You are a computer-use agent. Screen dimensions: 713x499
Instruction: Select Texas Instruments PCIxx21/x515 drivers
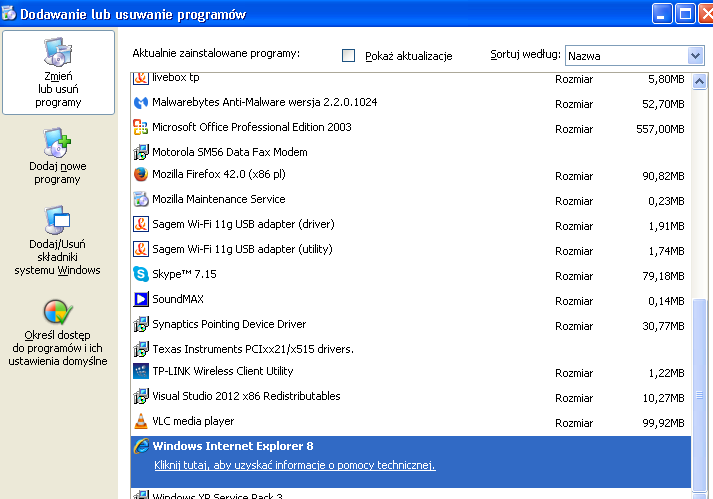click(x=411, y=349)
